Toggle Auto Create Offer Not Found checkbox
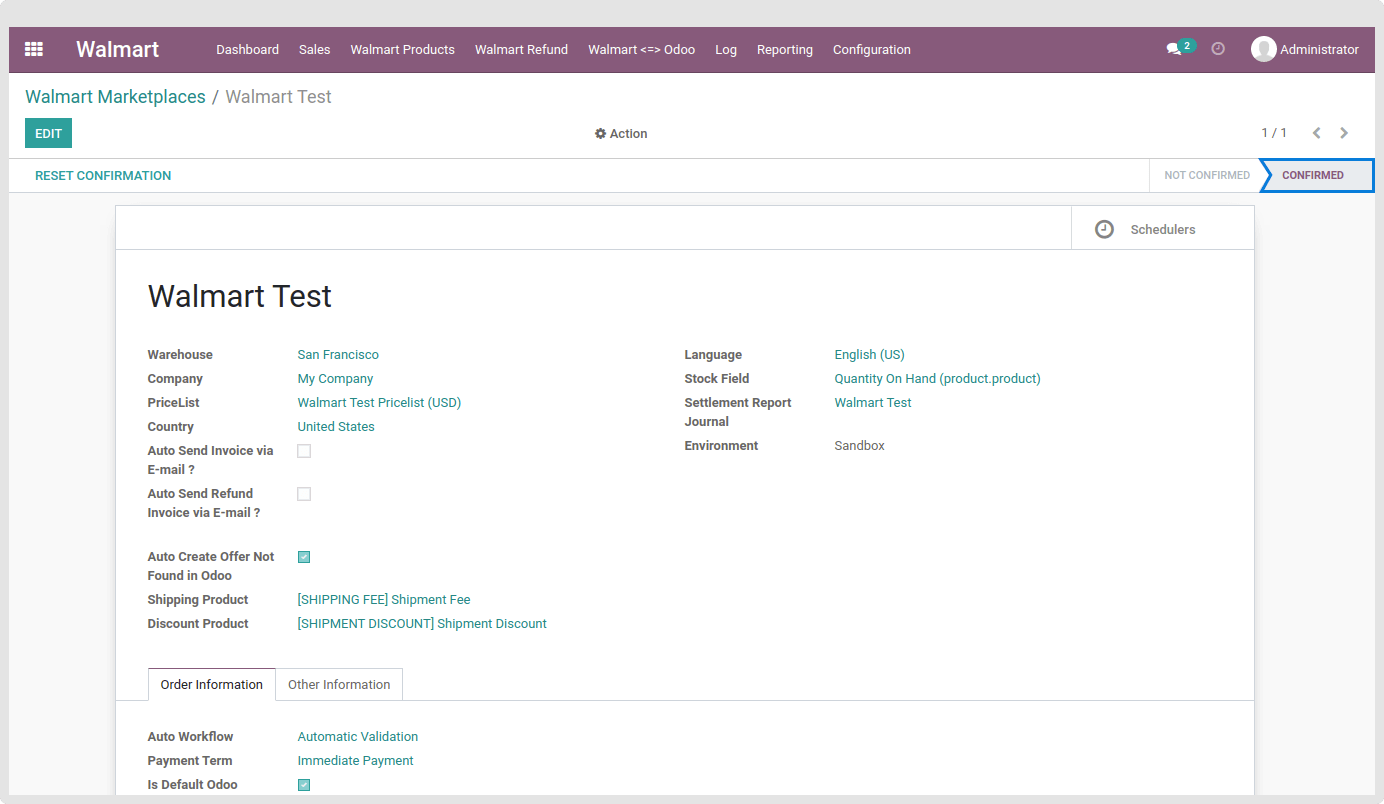Image resolution: width=1384 pixels, height=804 pixels. coord(304,557)
